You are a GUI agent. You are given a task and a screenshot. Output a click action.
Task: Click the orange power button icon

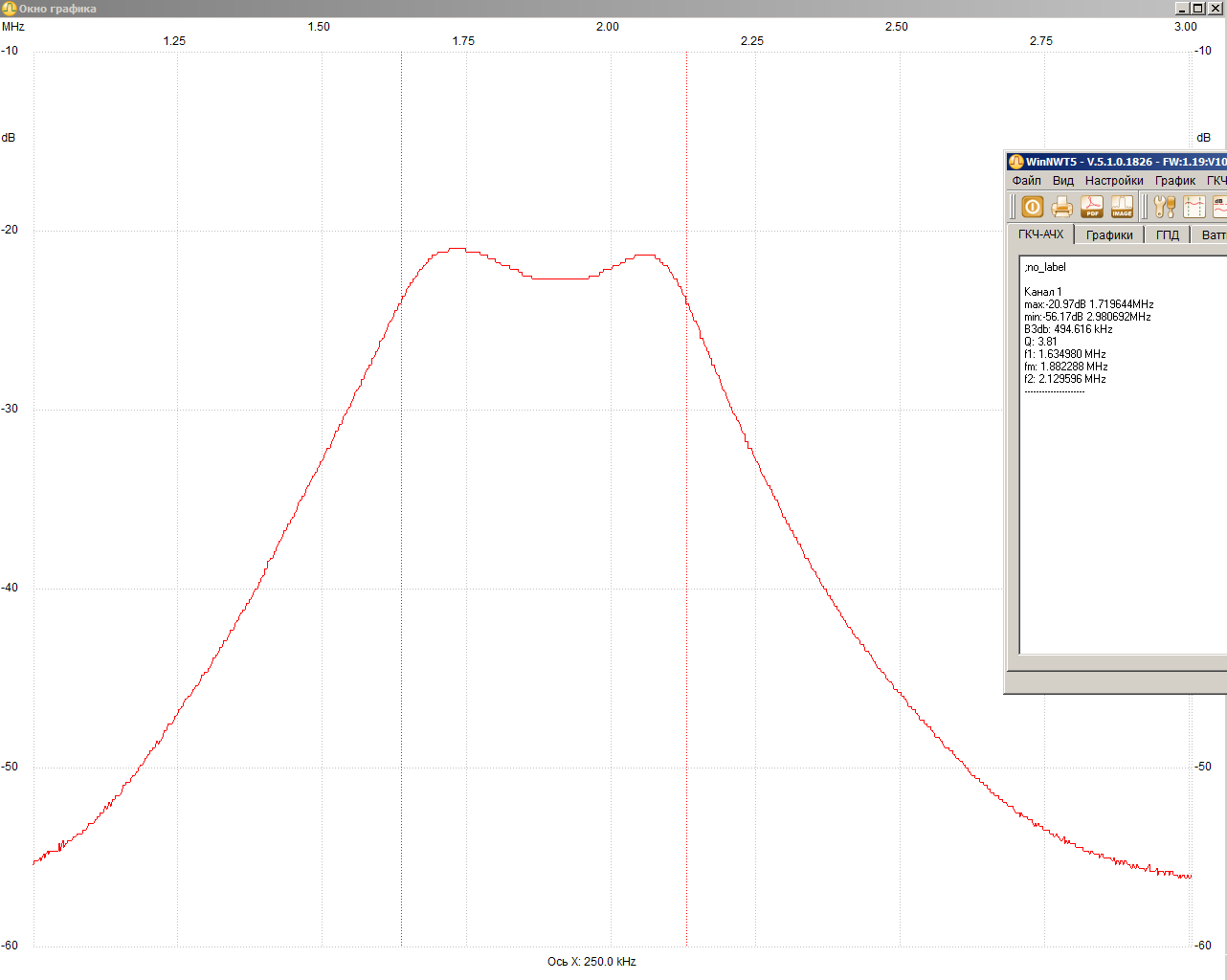pyautogui.click(x=1032, y=207)
